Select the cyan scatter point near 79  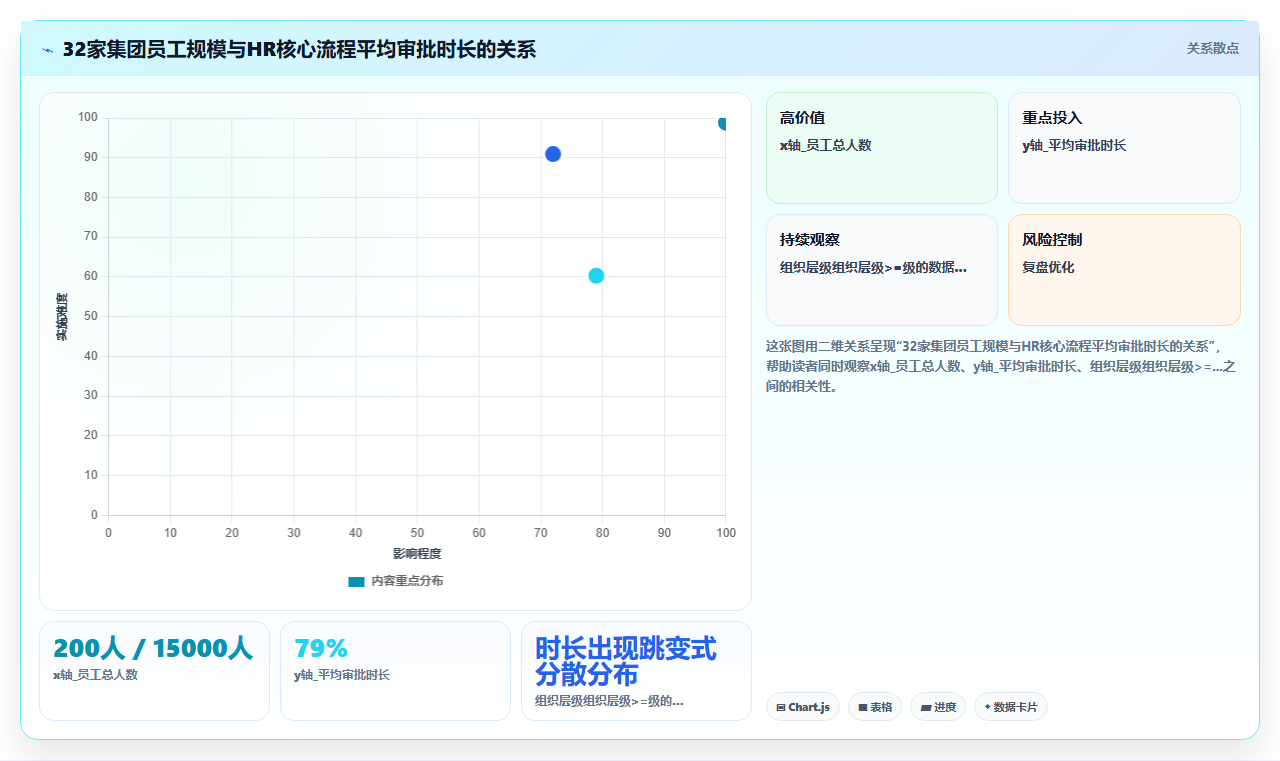click(x=596, y=276)
